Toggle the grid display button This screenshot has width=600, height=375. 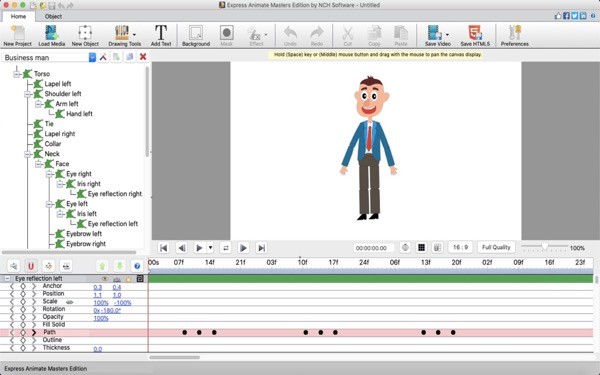[421, 248]
